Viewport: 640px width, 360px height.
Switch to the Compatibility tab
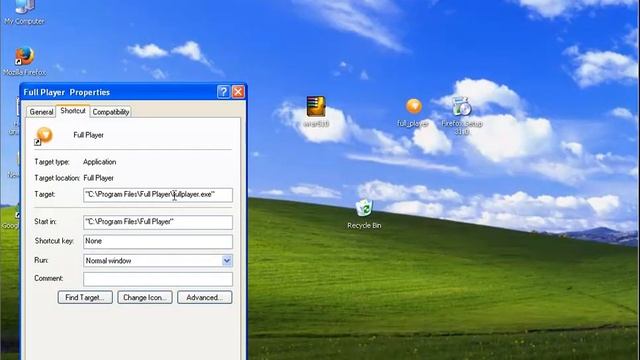point(111,112)
